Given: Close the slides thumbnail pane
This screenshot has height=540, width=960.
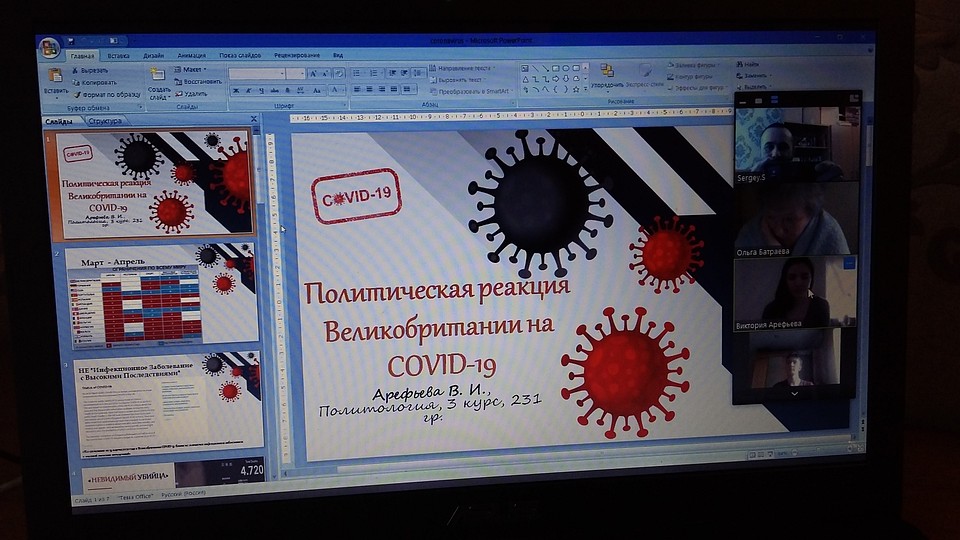Looking at the screenshot, I should point(254,119).
